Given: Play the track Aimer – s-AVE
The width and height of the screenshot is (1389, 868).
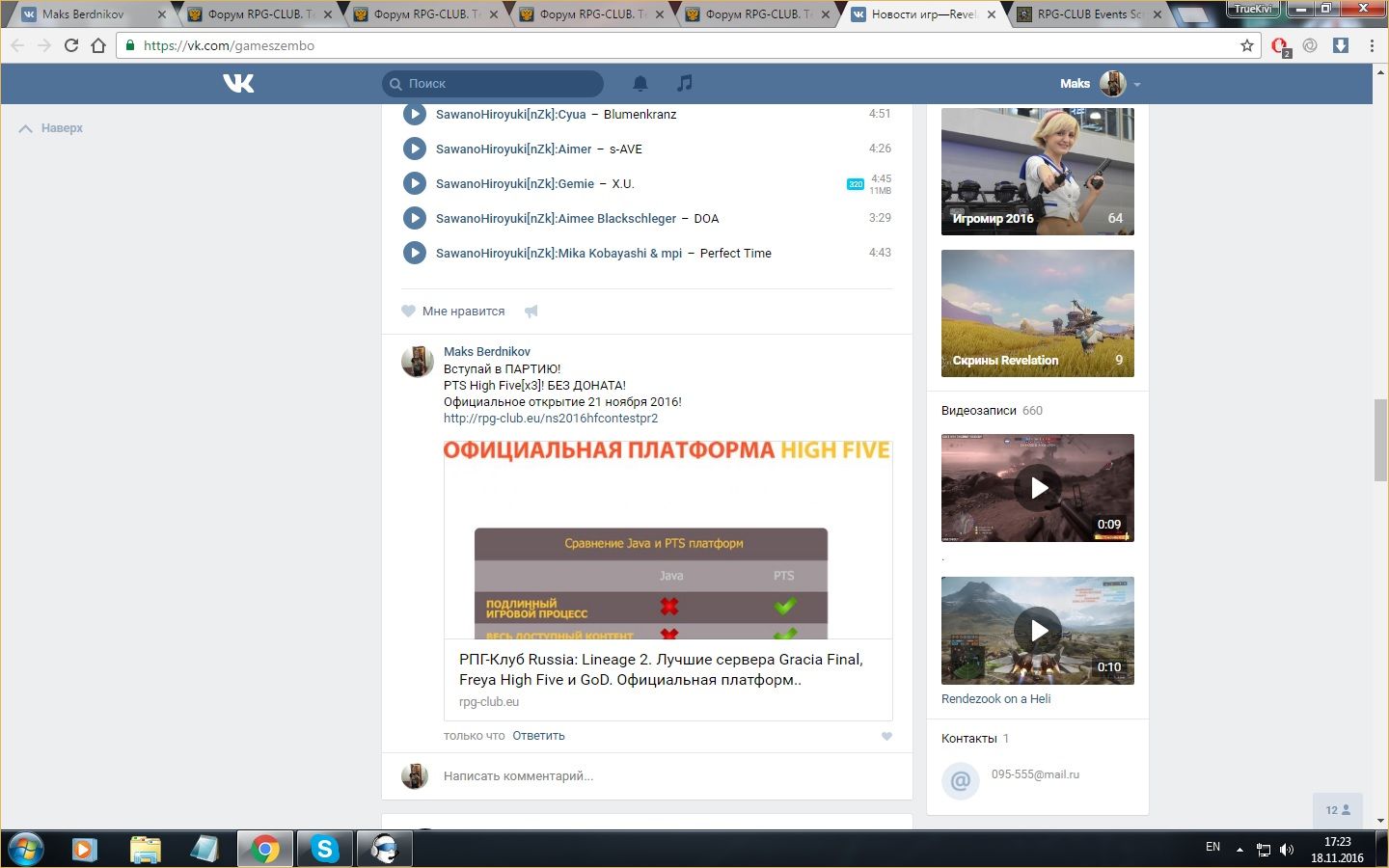Looking at the screenshot, I should (x=414, y=149).
